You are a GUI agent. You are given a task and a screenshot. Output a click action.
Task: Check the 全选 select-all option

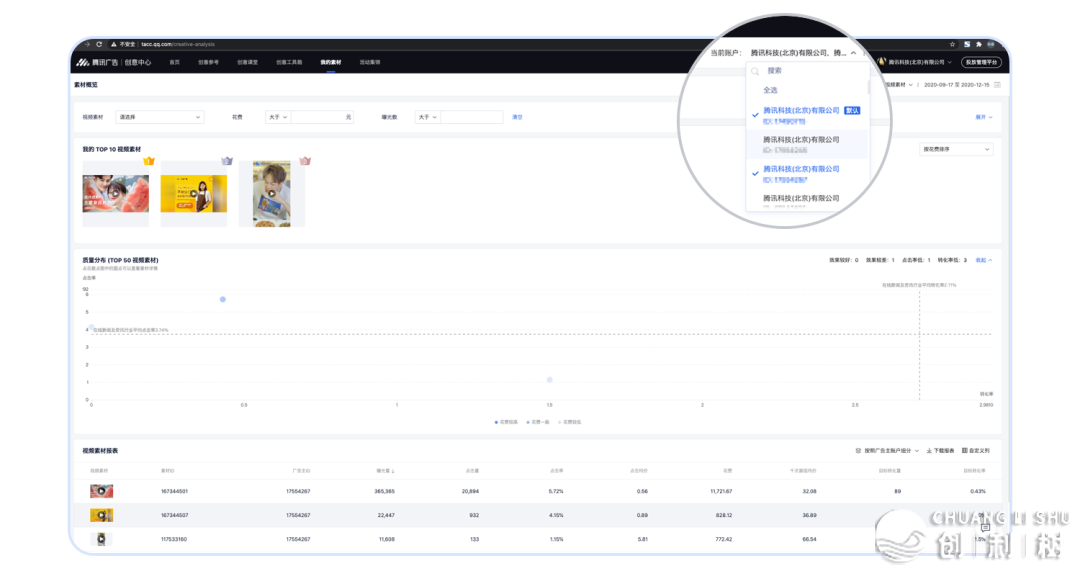pyautogui.click(x=772, y=90)
